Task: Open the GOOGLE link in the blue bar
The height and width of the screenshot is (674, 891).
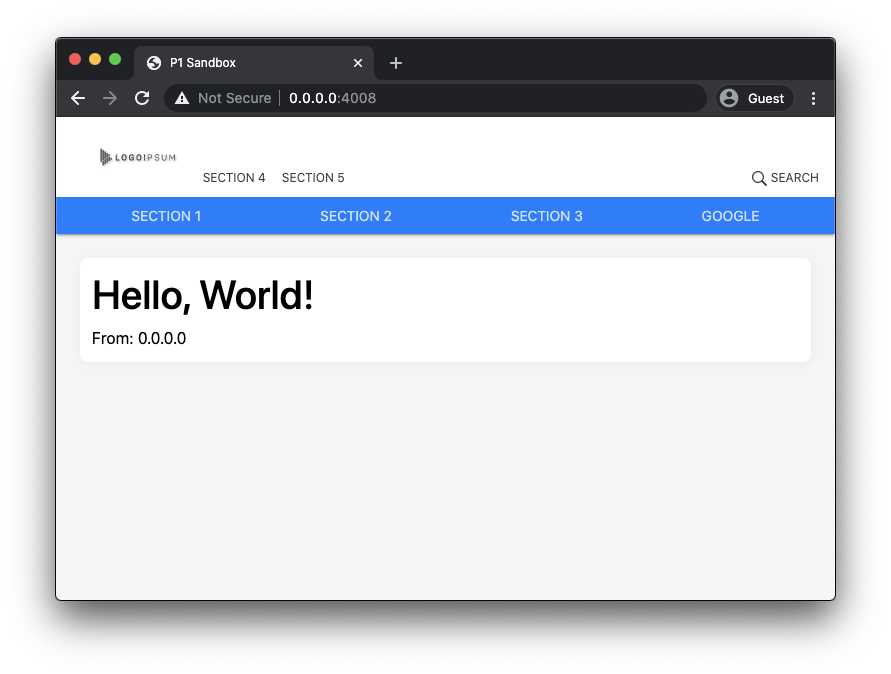Action: click(x=730, y=216)
